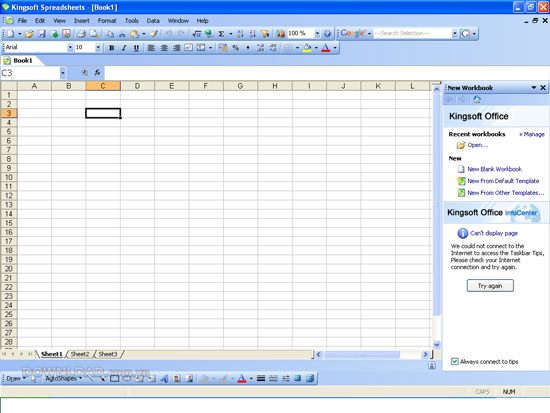The width and height of the screenshot is (550, 413).
Task: Open the Insert menu
Action: pos(81,21)
